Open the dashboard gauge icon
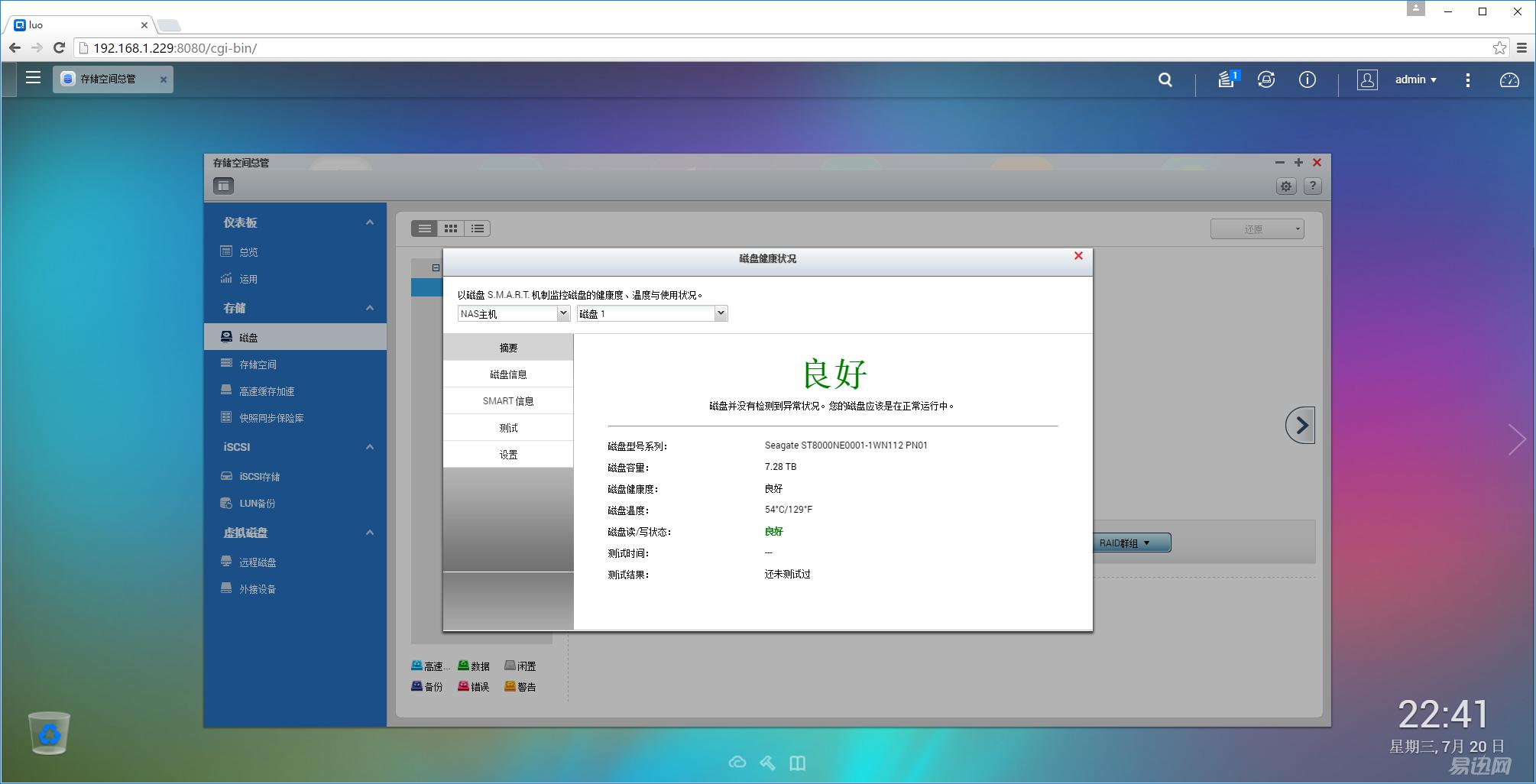Screen dimensions: 1536x784 1508,79
